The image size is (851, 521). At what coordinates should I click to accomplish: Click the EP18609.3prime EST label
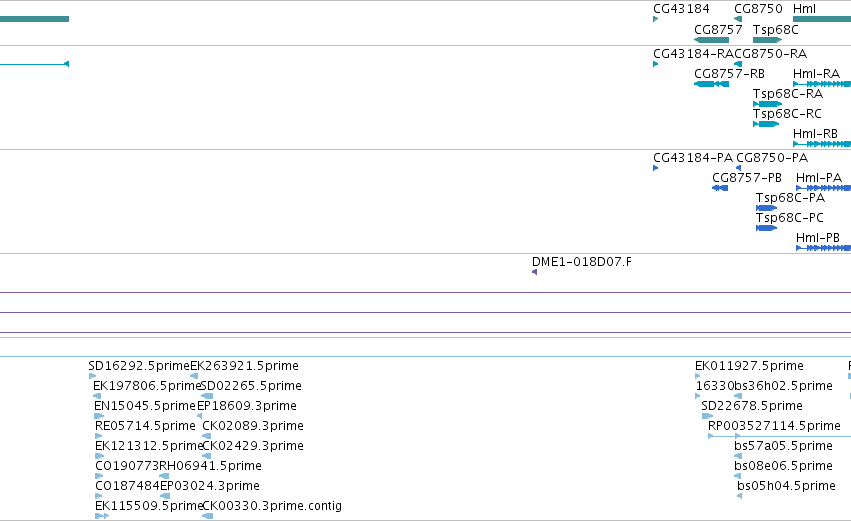point(247,406)
